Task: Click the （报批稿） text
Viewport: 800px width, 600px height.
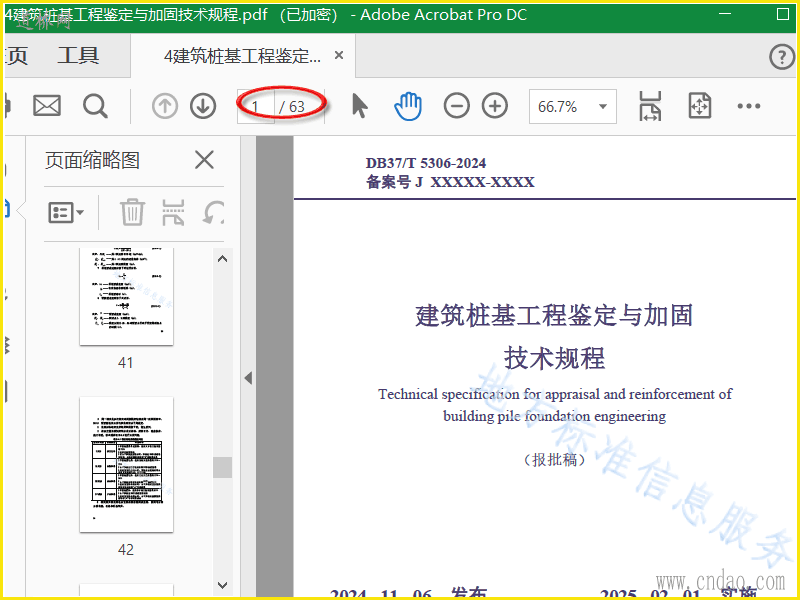Action: coord(554,460)
